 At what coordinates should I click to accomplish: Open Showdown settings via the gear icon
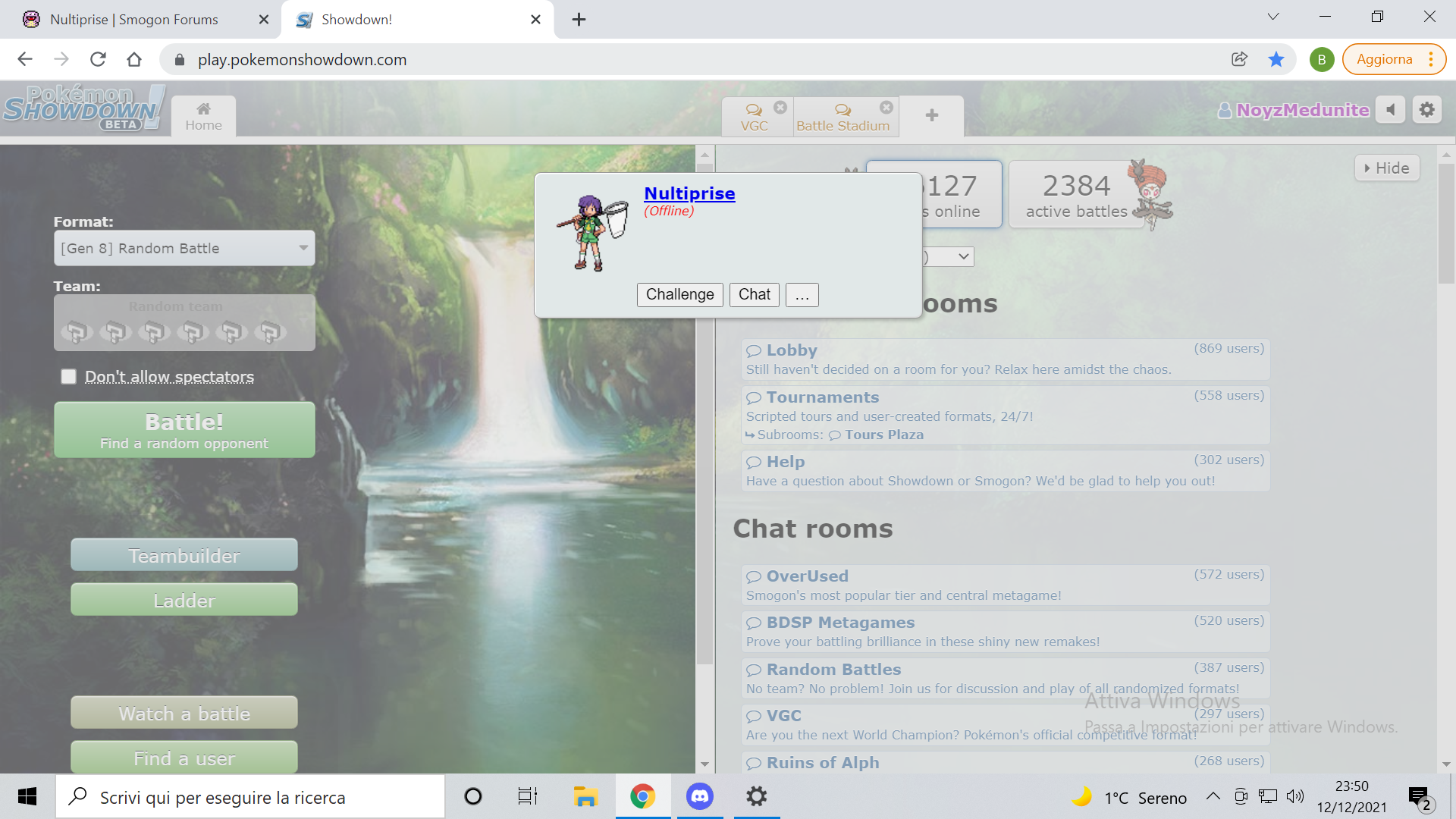pos(1426,109)
